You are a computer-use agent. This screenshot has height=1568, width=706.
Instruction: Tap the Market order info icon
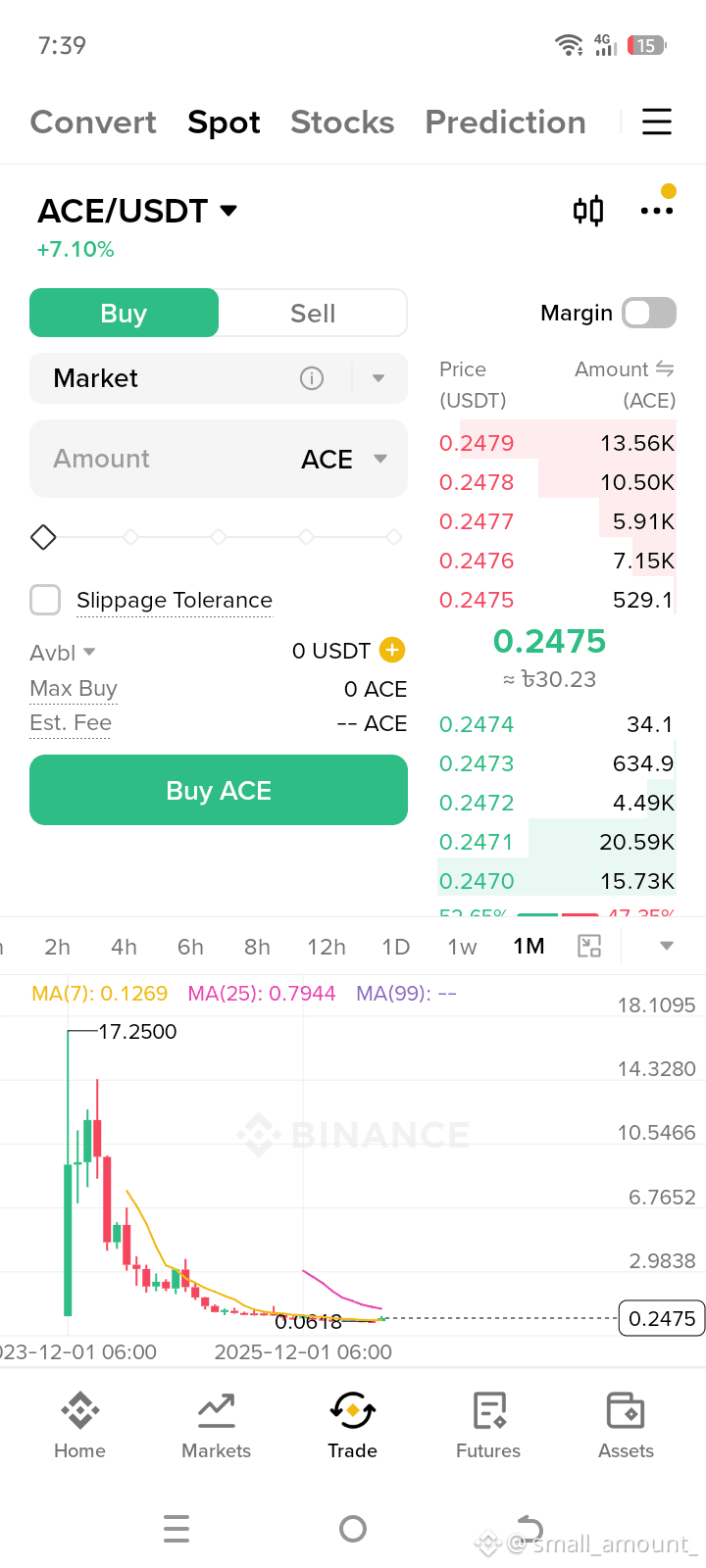(x=312, y=378)
